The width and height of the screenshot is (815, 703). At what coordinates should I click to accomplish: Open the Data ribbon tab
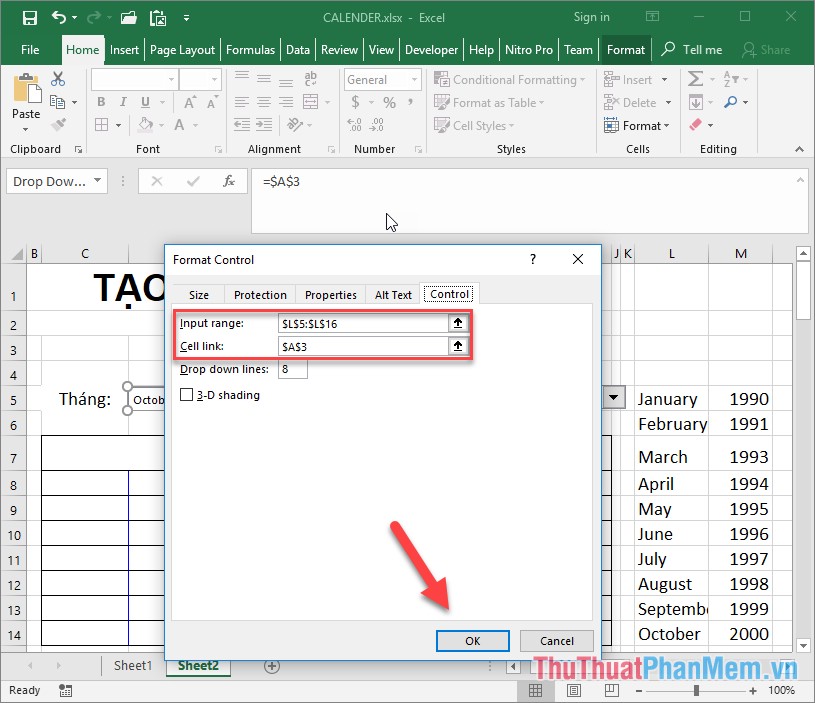click(298, 49)
